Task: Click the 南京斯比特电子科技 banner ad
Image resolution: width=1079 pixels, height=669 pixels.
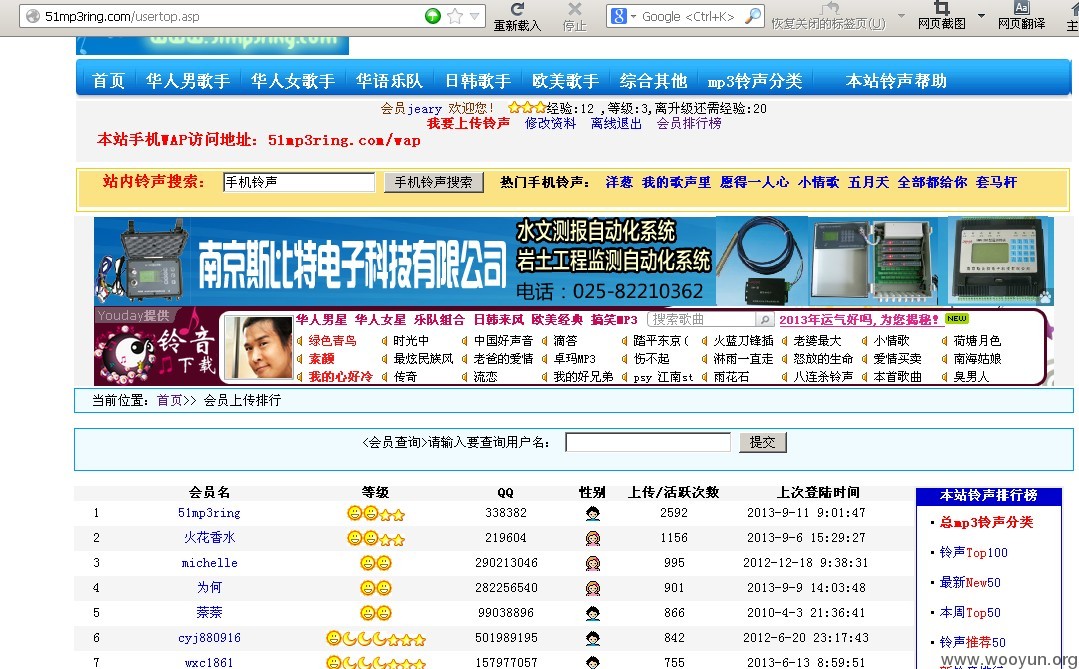Action: (x=573, y=262)
